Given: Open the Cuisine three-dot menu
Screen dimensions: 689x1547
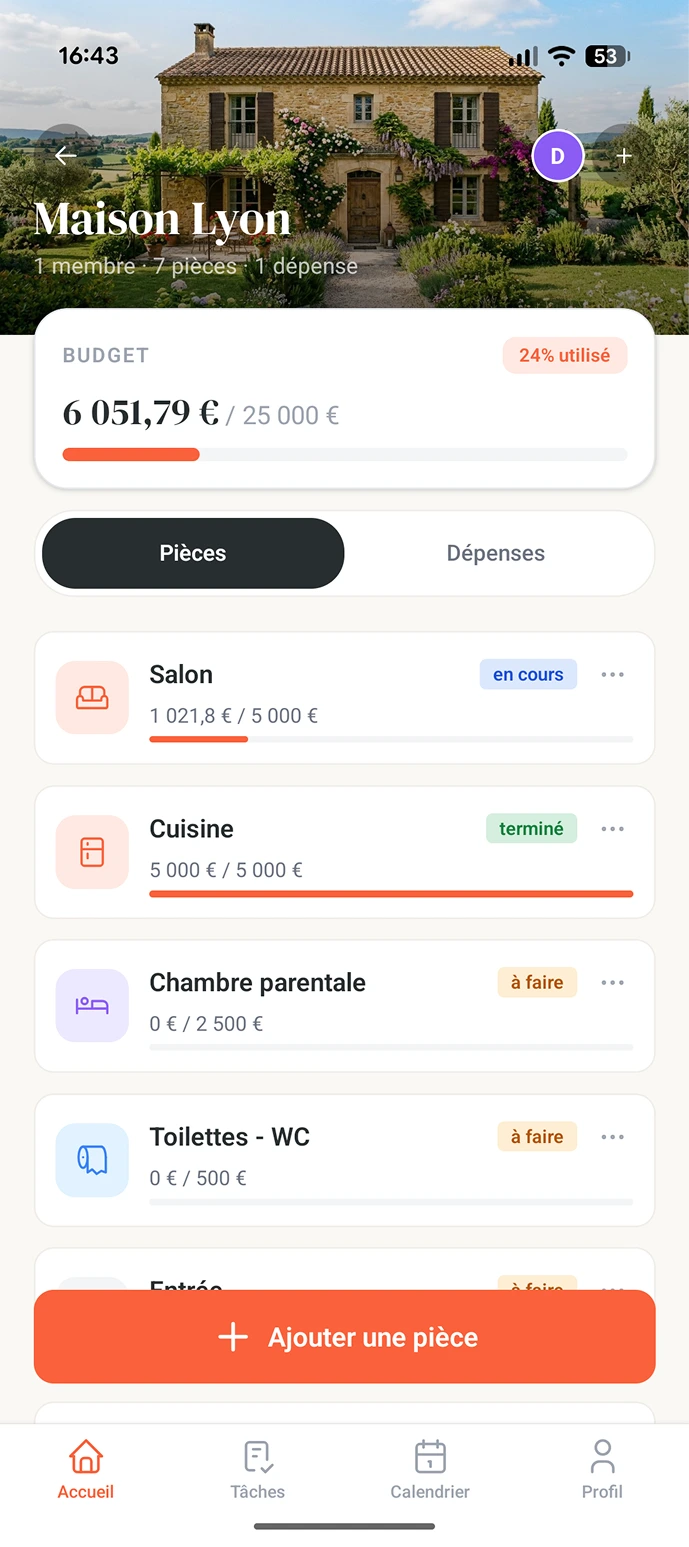Looking at the screenshot, I should point(613,829).
